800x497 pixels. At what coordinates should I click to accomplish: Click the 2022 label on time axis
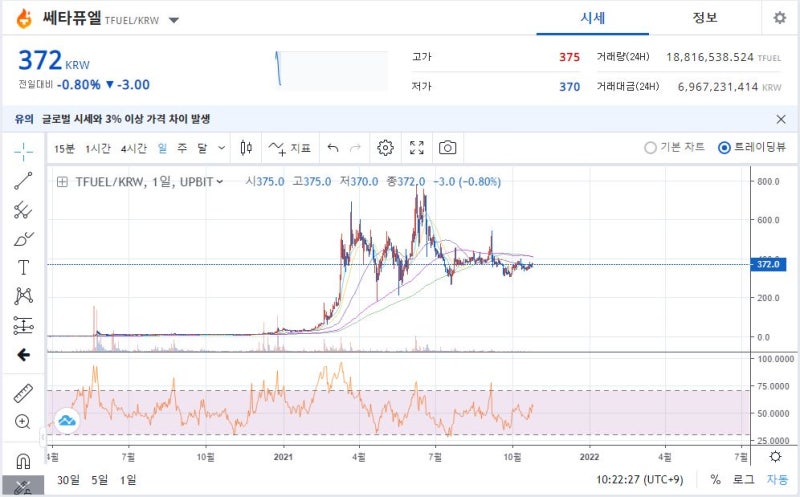click(x=590, y=457)
